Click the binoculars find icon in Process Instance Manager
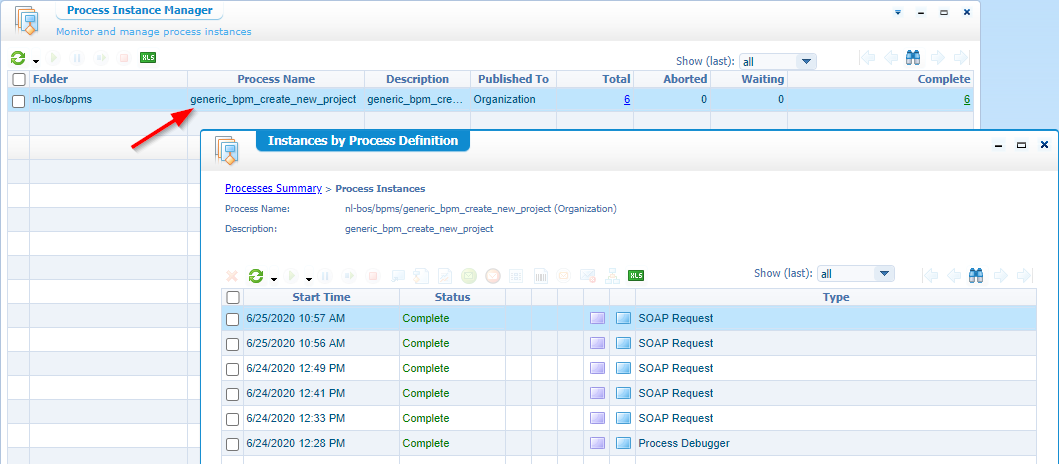The image size is (1059, 464). 913,58
